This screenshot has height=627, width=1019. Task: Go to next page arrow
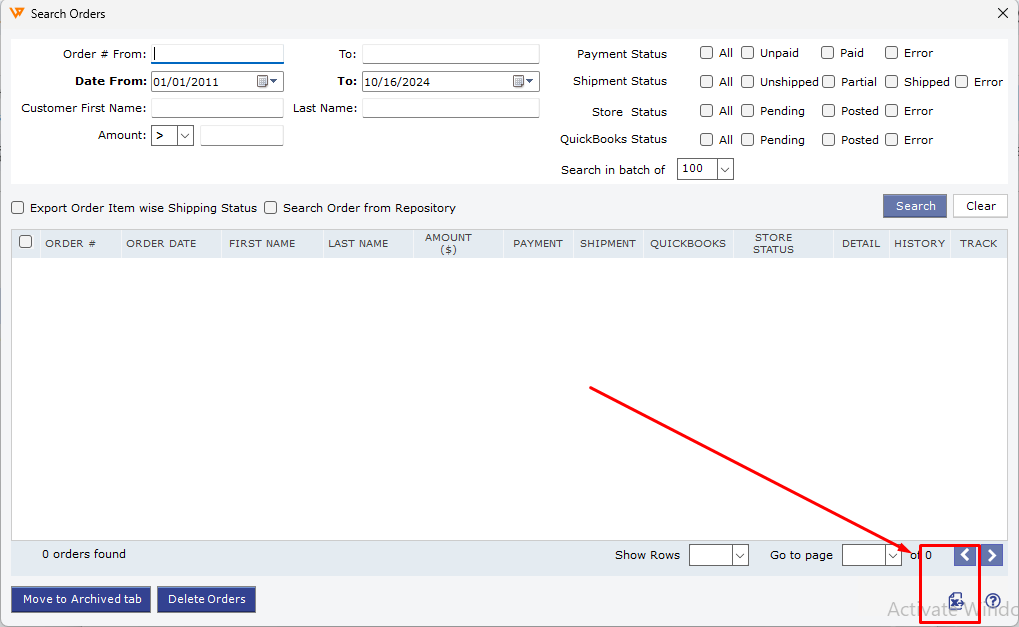992,555
